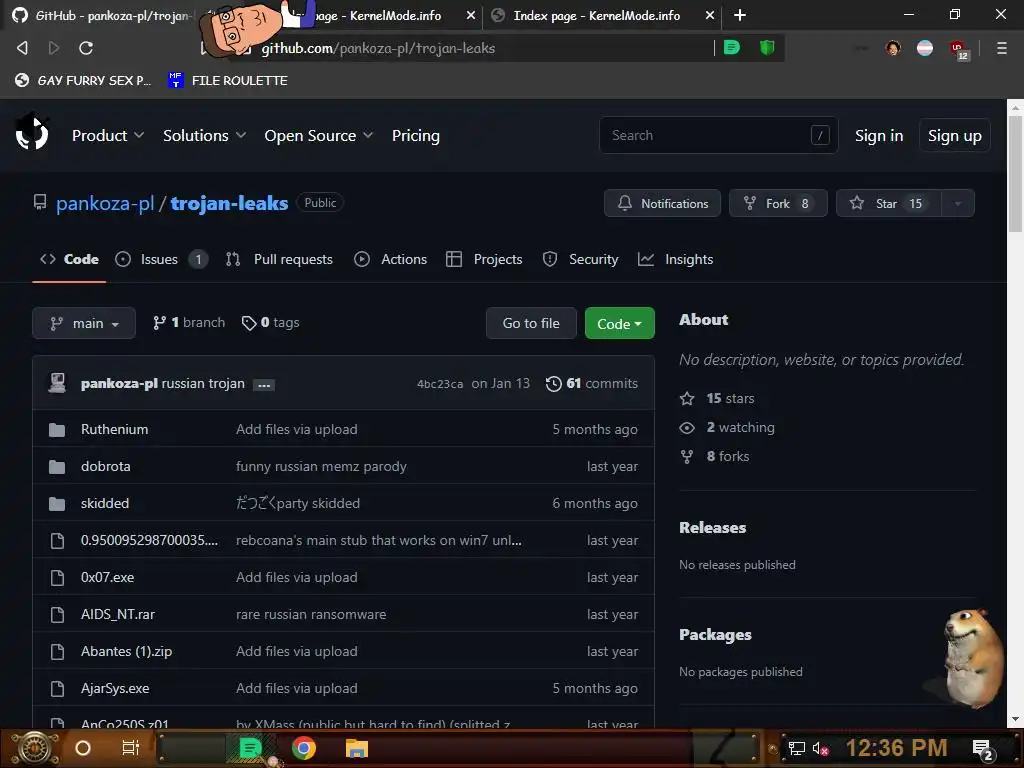Screen dimensions: 1024x768
Task: Click the muted volume icon in system tray
Action: coord(820,748)
